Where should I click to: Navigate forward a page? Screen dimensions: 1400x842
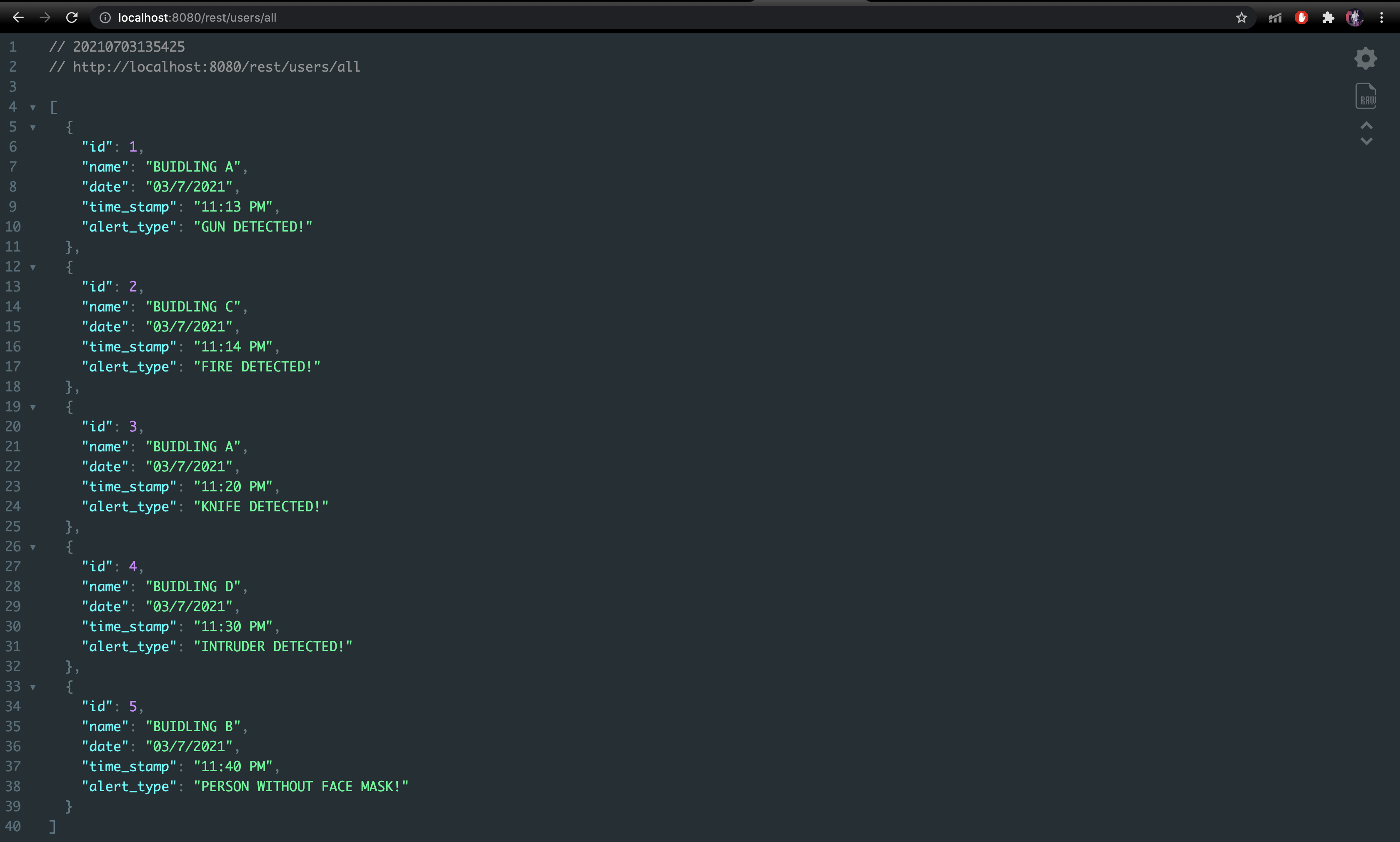45,17
